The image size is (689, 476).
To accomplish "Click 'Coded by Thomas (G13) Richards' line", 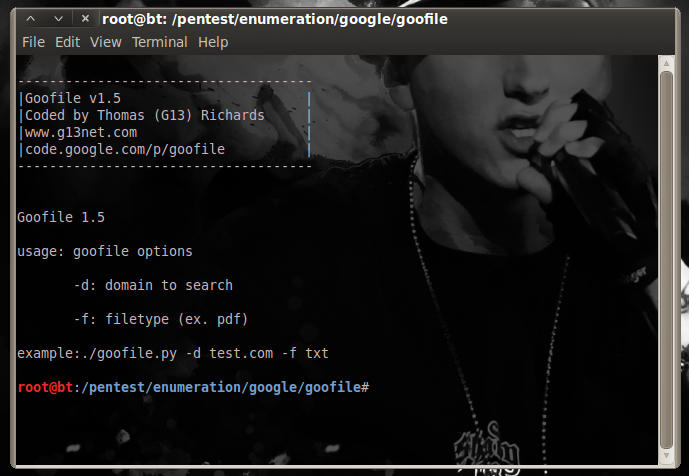I will click(145, 115).
